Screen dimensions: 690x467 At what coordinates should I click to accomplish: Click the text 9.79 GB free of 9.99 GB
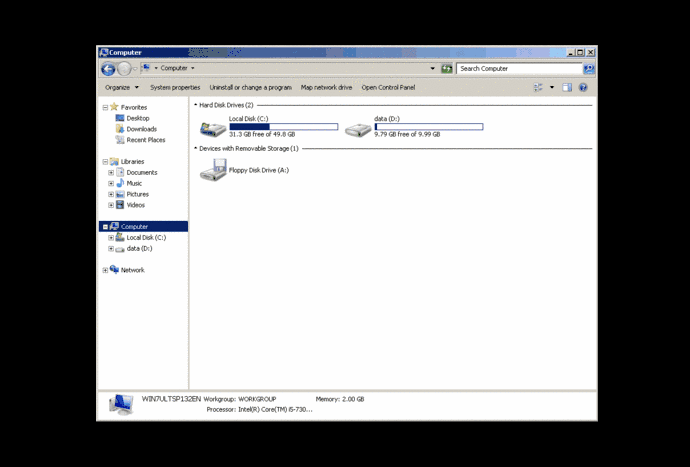[407, 134]
